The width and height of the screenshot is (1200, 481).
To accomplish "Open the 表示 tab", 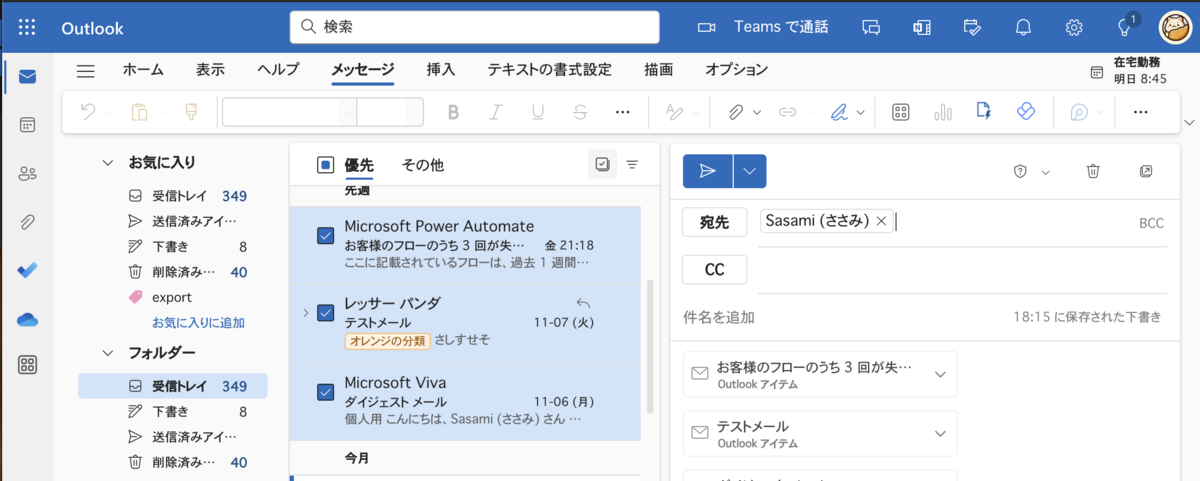I will click(x=210, y=70).
